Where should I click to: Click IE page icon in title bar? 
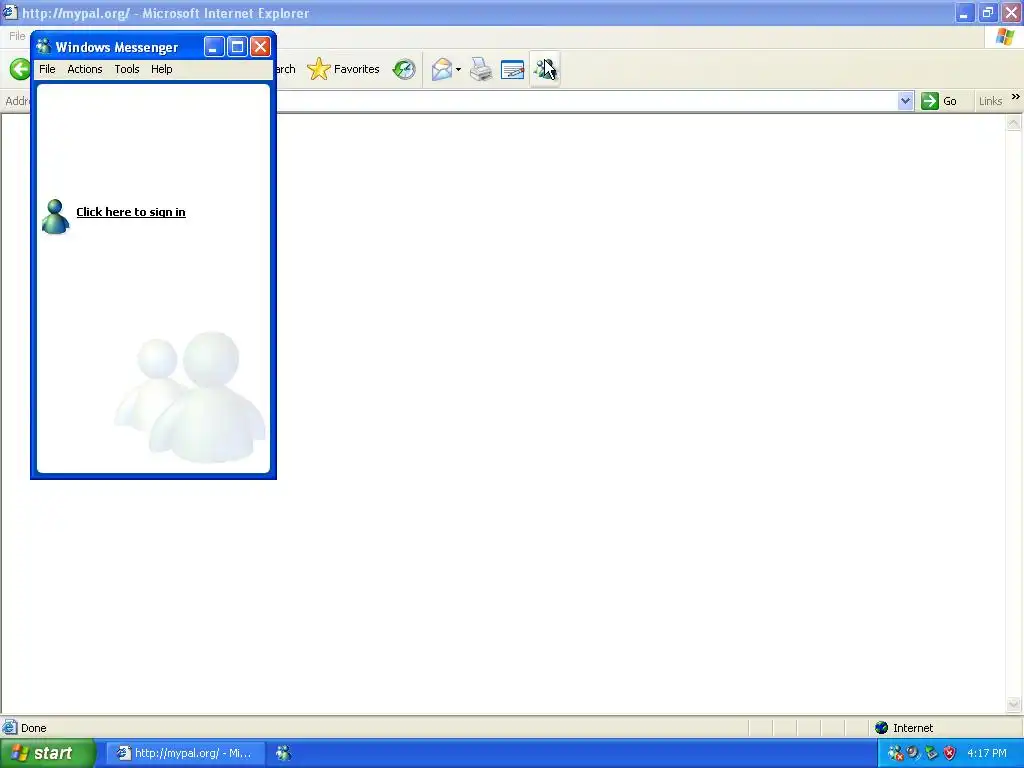(x=10, y=12)
